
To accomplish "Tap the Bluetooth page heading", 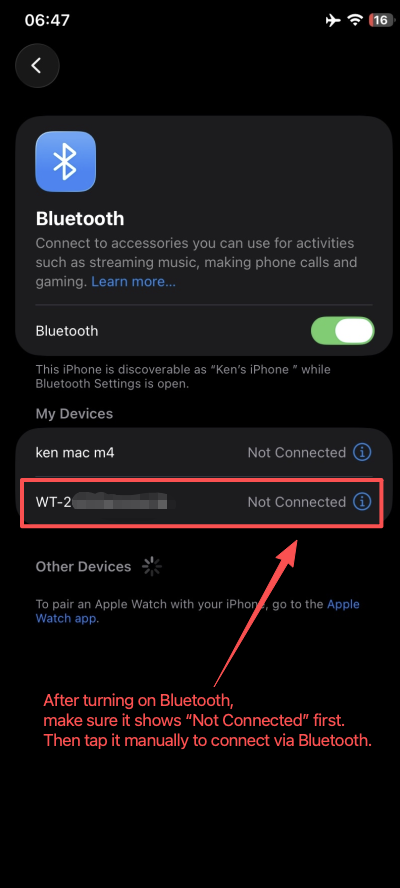I will [x=80, y=218].
